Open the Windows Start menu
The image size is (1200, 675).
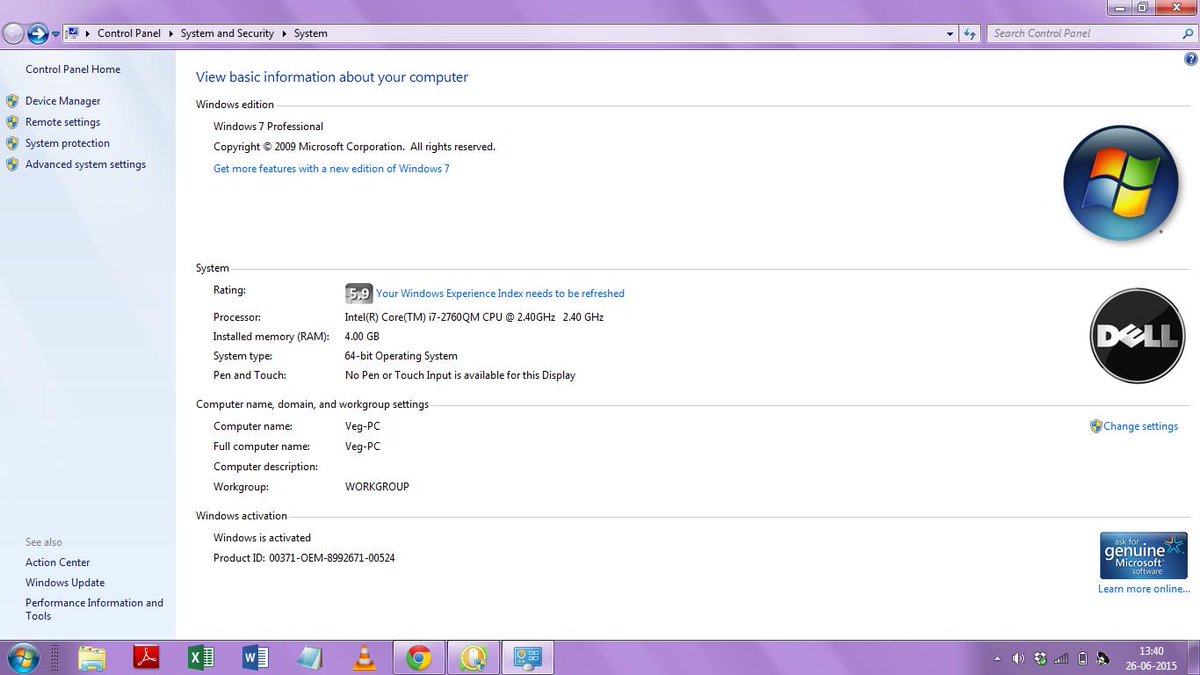pyautogui.click(x=21, y=657)
